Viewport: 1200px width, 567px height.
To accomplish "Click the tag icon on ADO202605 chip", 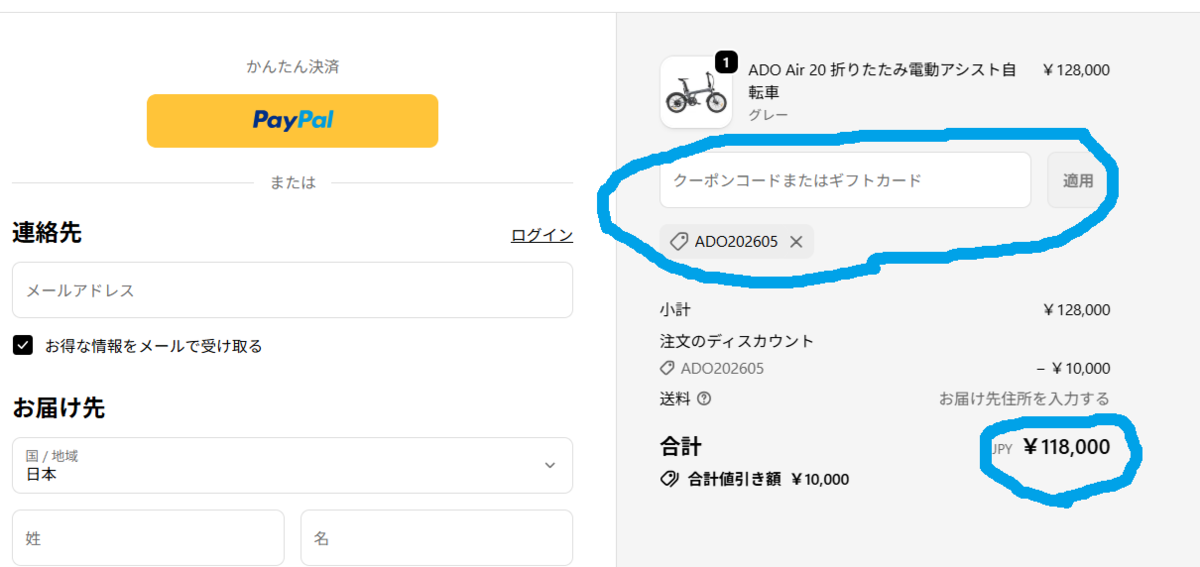I will click(678, 241).
